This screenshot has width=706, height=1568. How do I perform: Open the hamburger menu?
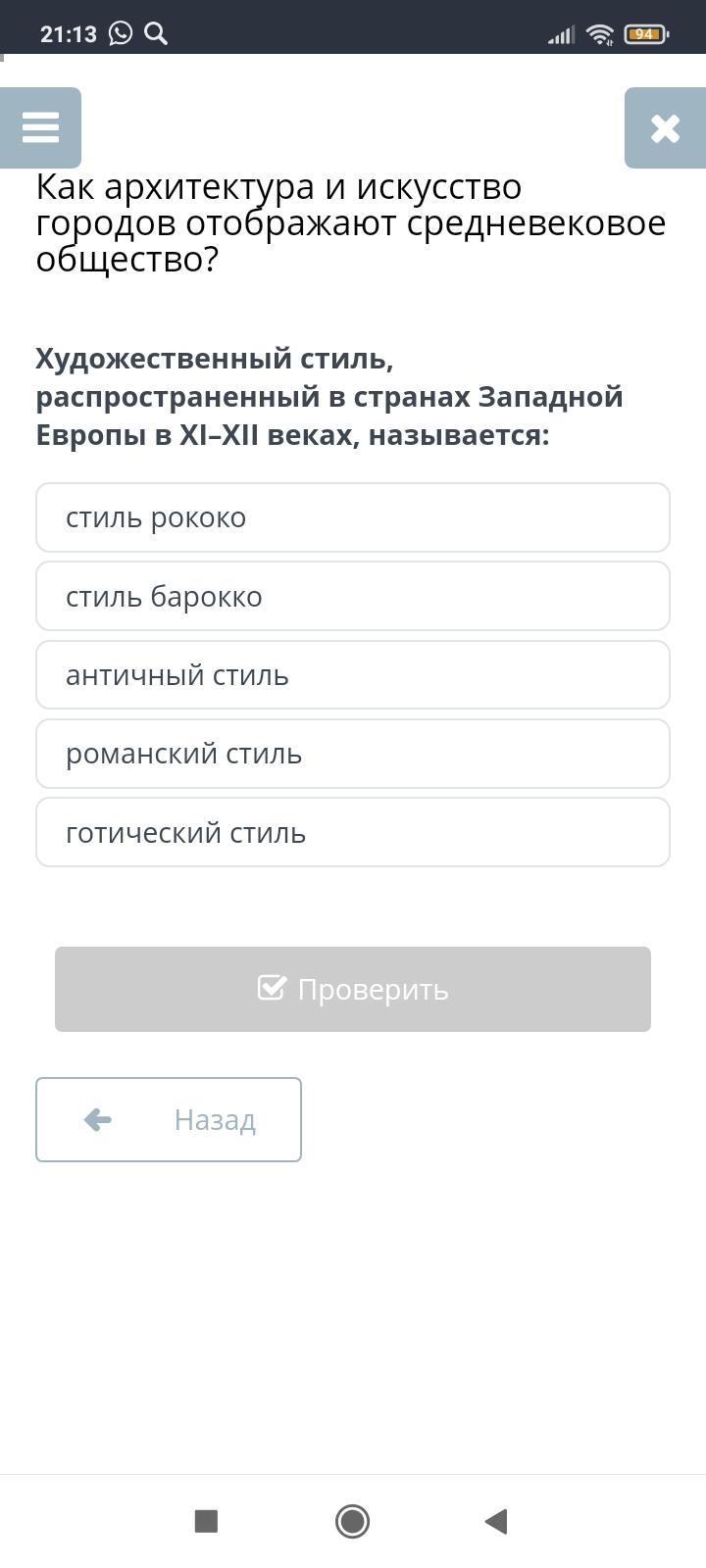point(40,127)
